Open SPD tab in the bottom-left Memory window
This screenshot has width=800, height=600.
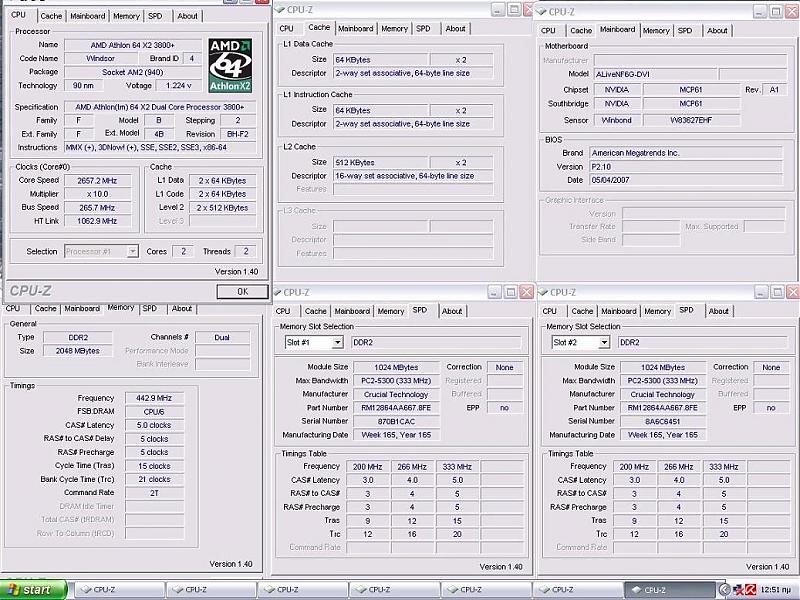point(149,308)
